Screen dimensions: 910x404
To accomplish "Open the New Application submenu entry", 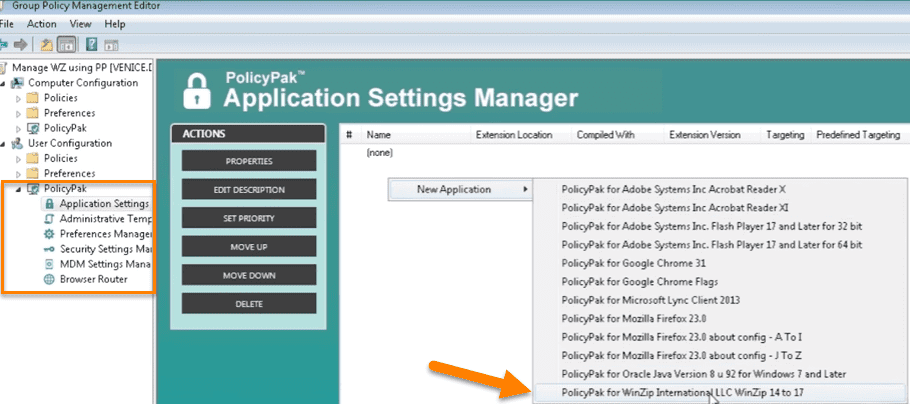I will coord(460,189).
